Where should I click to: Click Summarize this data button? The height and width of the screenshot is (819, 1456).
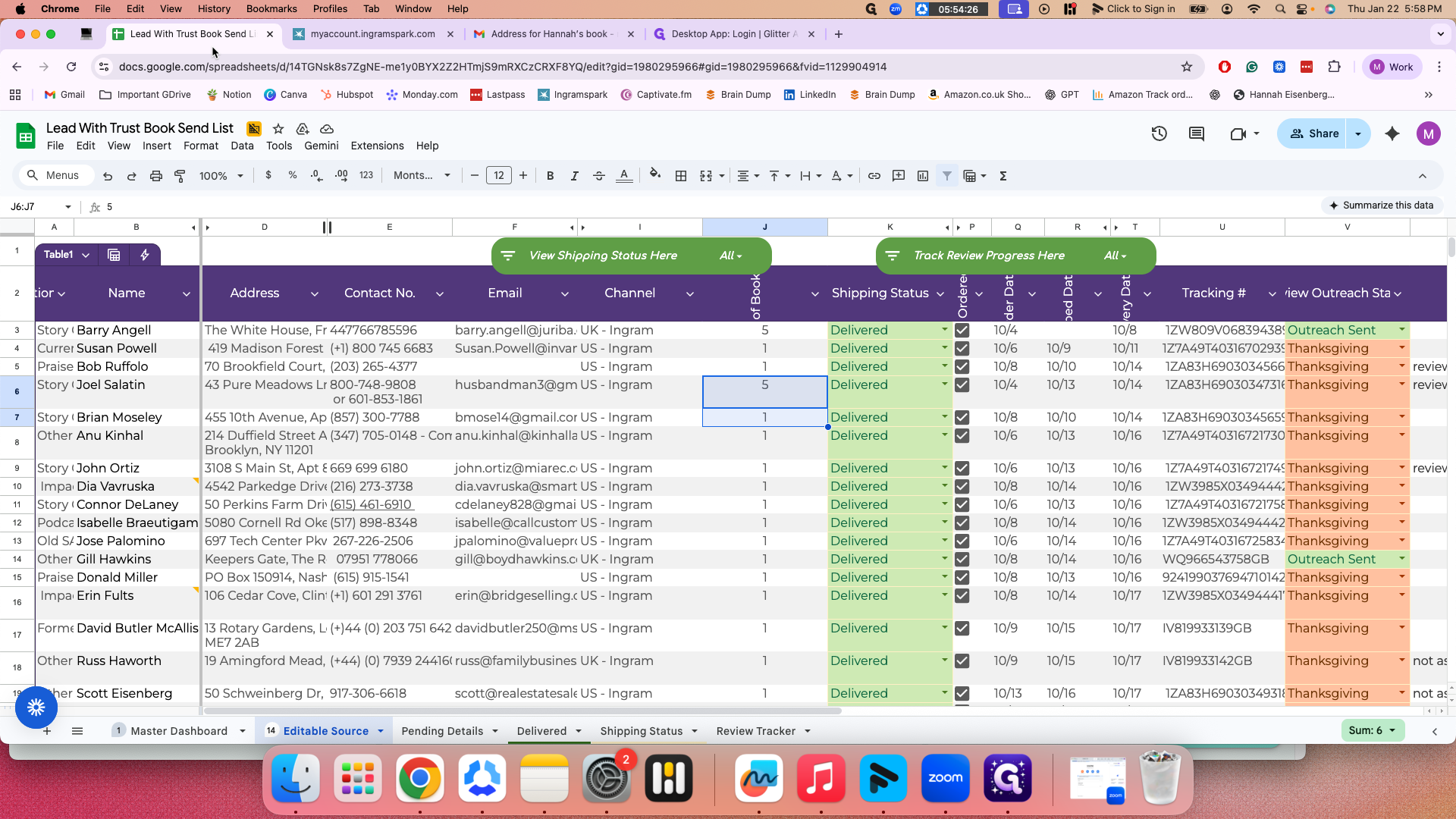click(1382, 206)
